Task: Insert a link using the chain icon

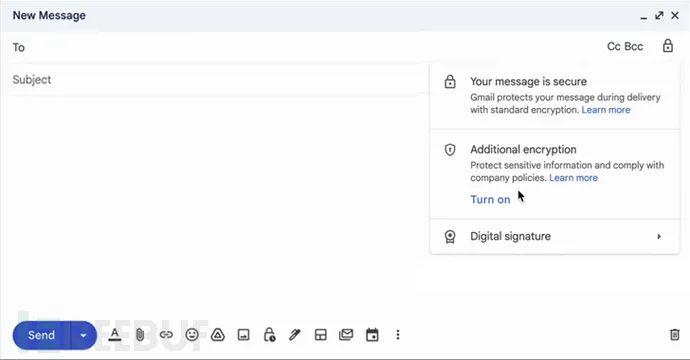Action: click(x=166, y=335)
